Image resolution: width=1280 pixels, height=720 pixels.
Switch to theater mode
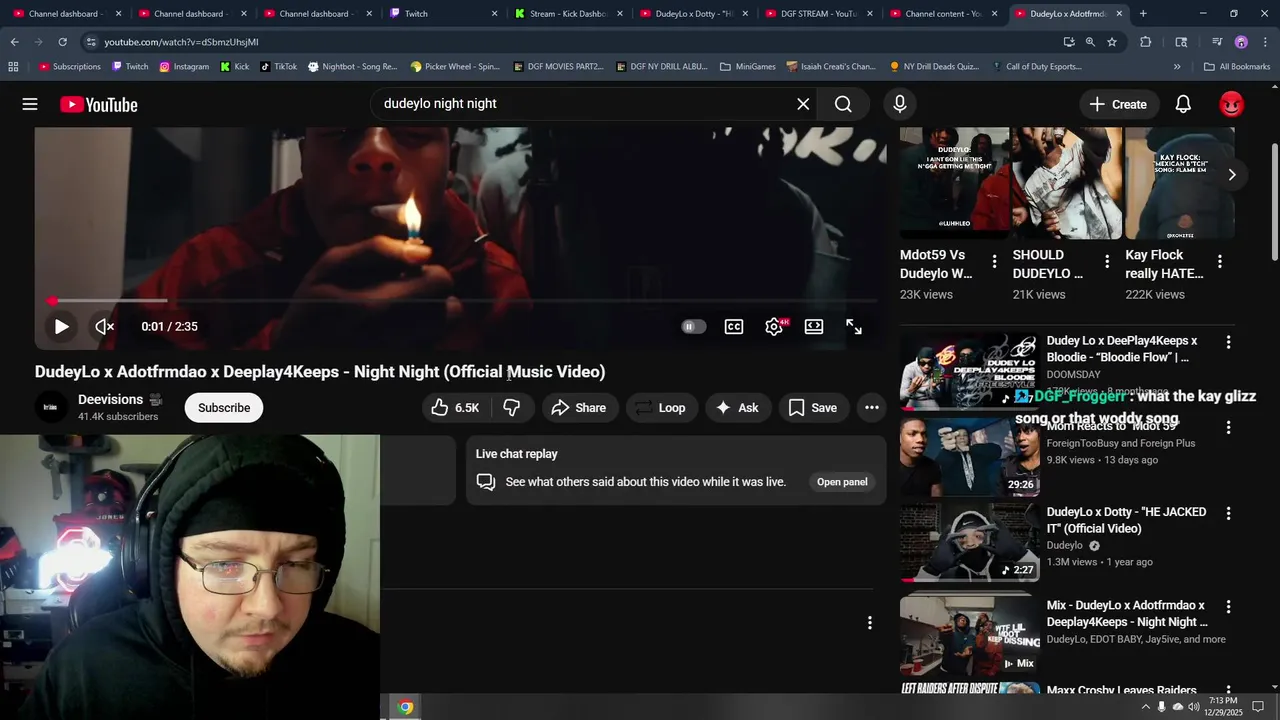pyautogui.click(x=814, y=326)
